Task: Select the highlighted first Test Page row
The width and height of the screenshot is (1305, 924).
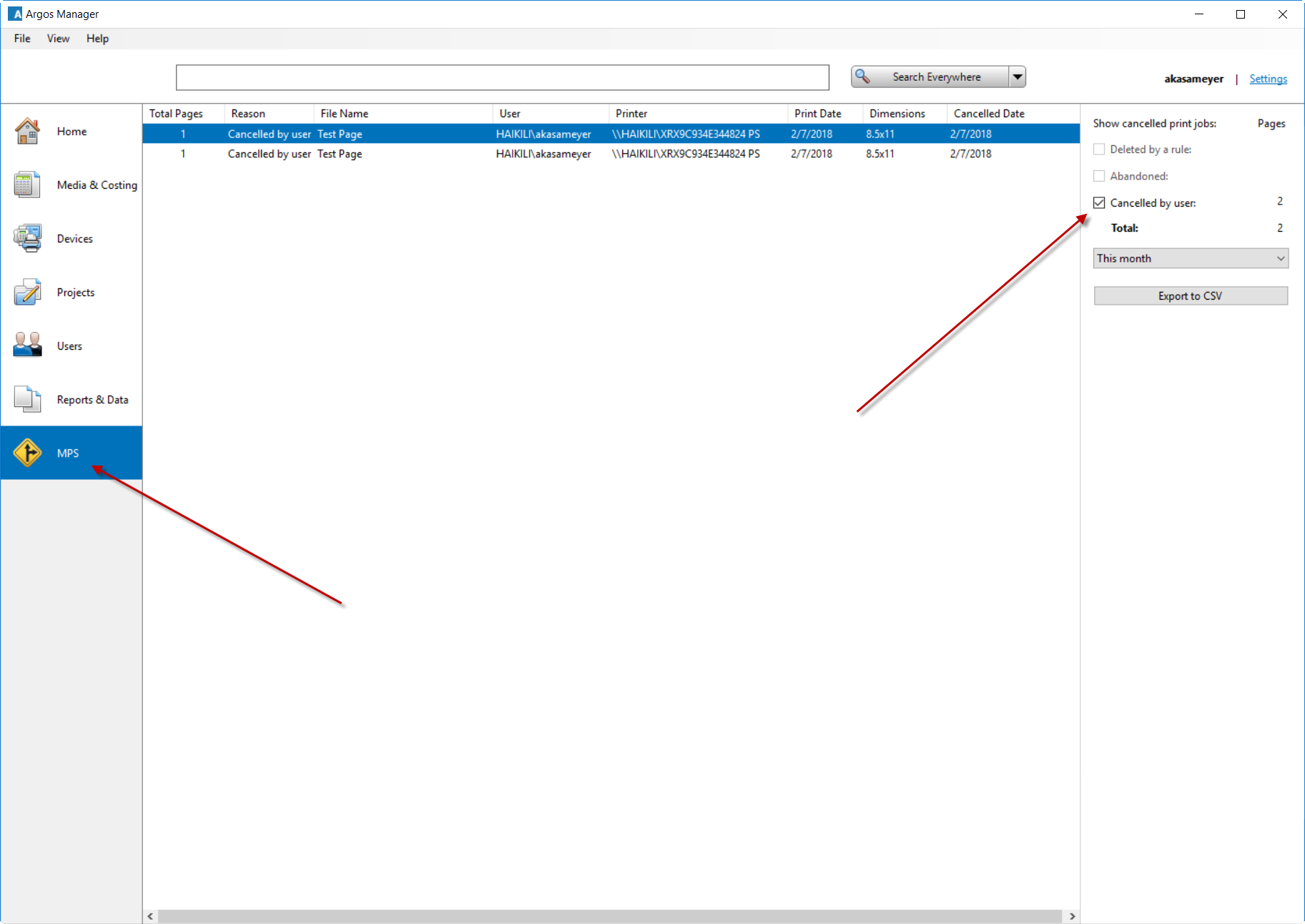Action: pyautogui.click(x=611, y=134)
